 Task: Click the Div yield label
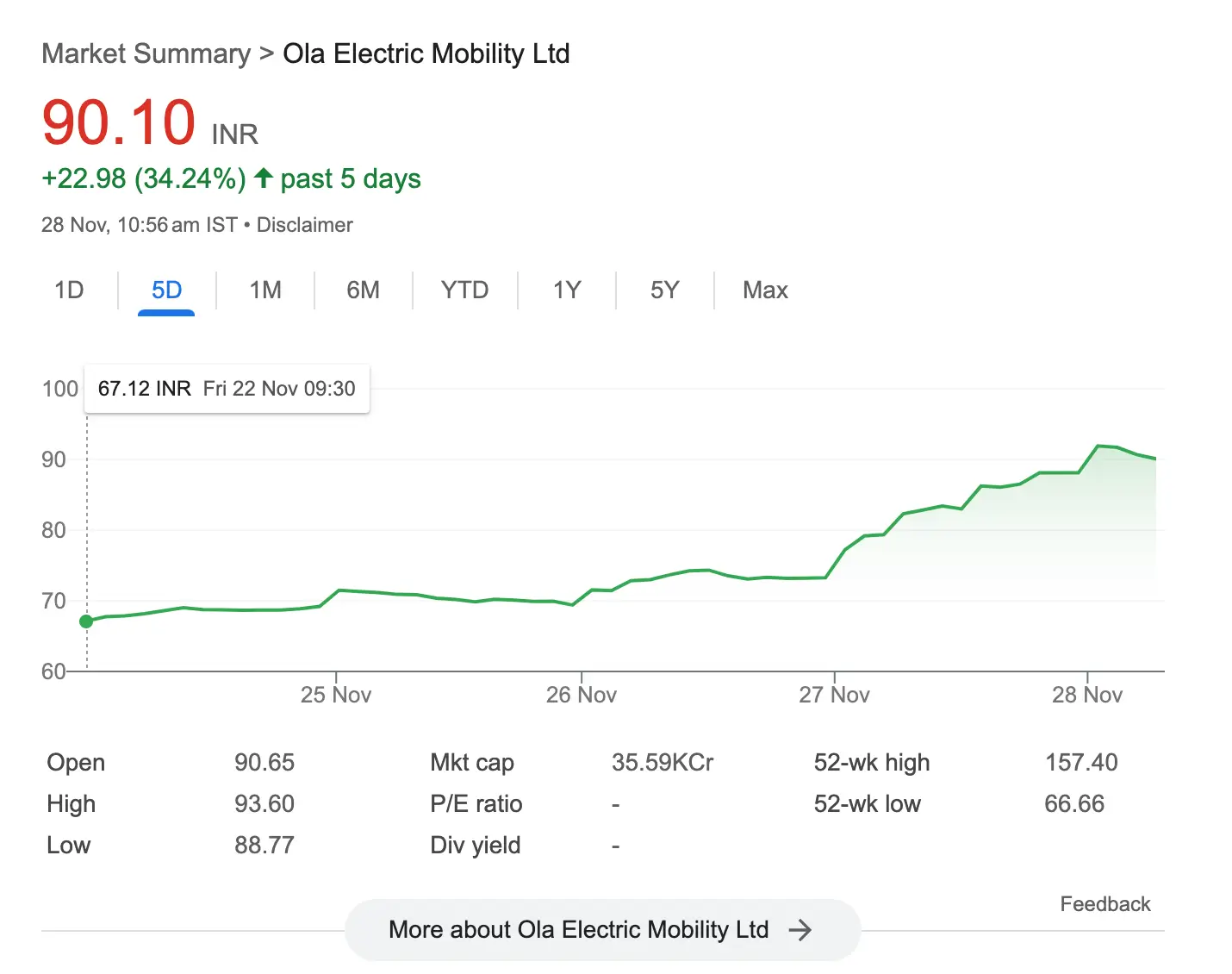476,846
